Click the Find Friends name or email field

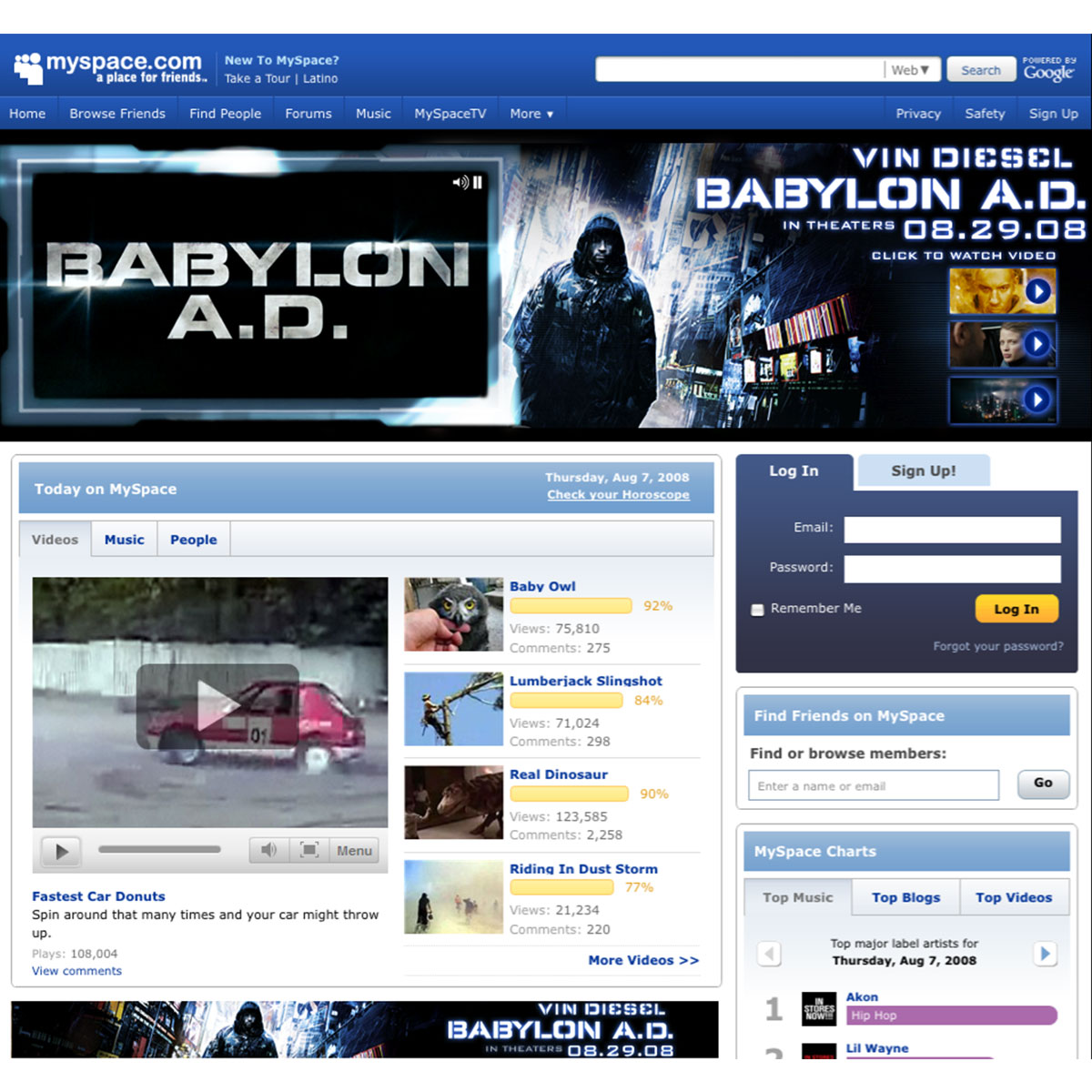(x=873, y=785)
